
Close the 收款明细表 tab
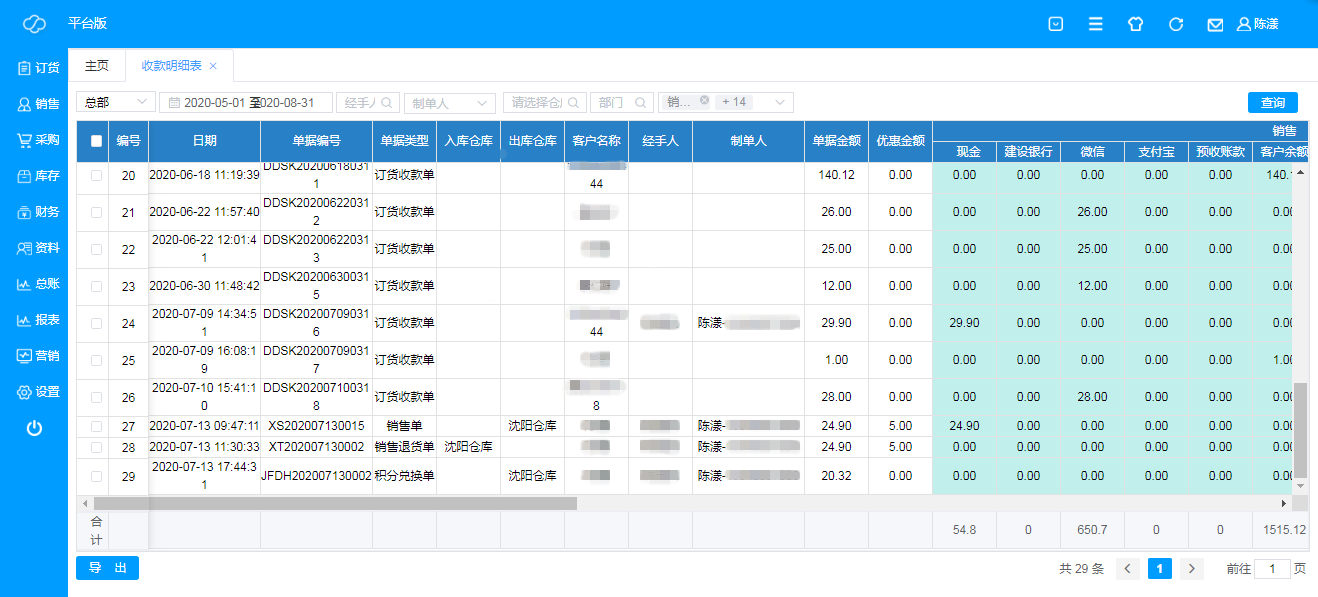click(x=213, y=66)
